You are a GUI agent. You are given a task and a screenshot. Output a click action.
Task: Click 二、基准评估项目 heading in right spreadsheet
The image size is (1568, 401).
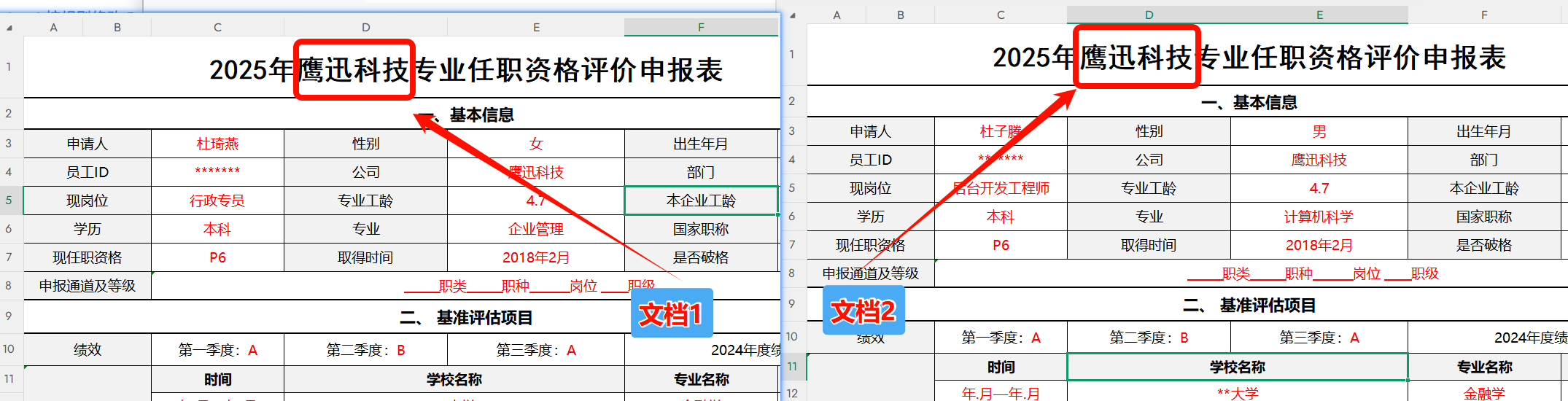pos(1249,305)
